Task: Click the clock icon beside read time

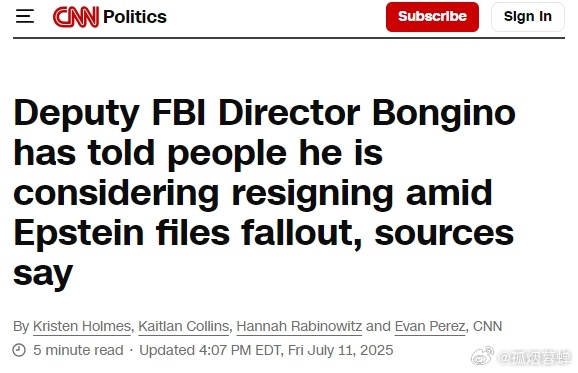Action: (x=19, y=350)
